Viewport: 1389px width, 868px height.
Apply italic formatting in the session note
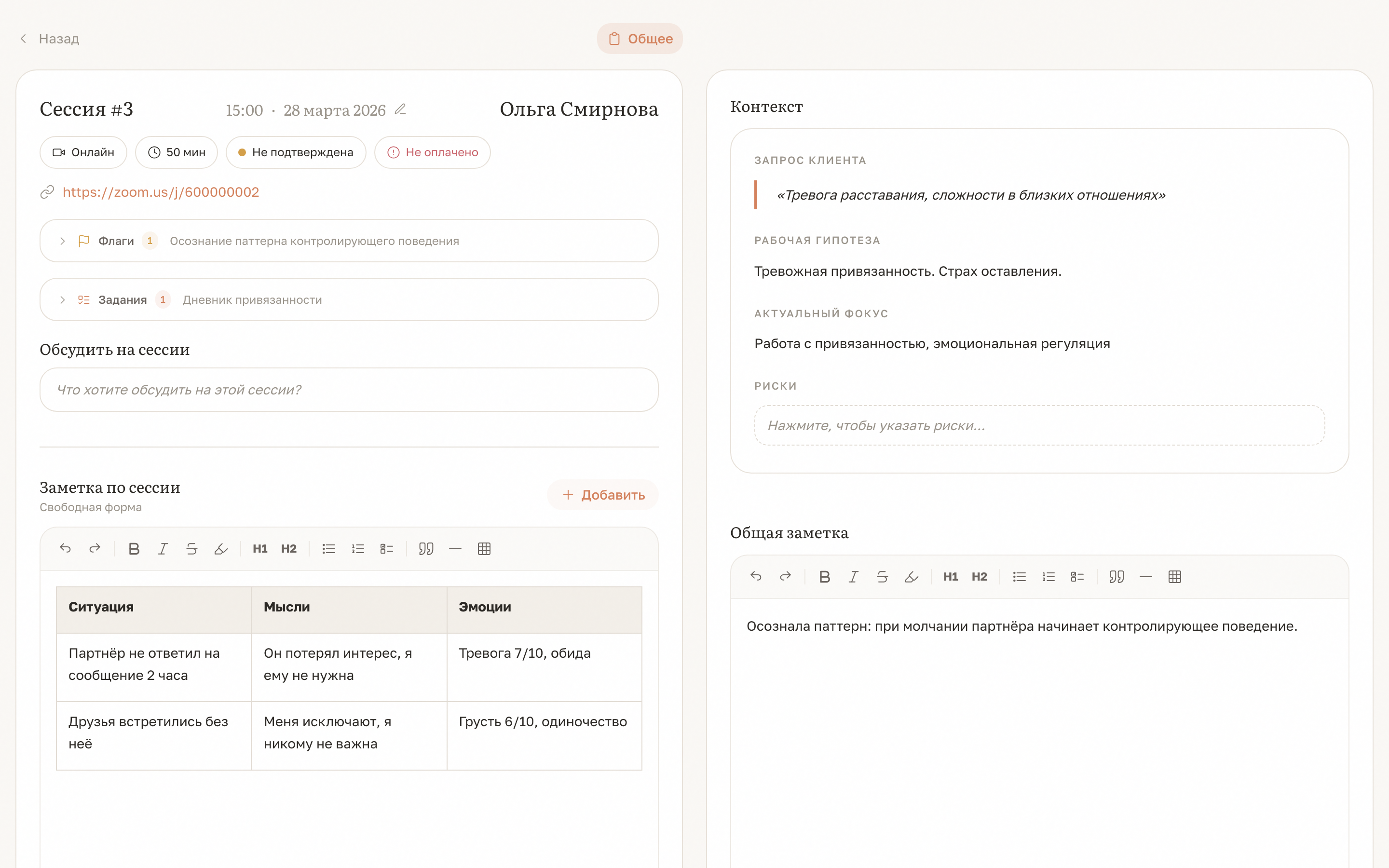(163, 548)
